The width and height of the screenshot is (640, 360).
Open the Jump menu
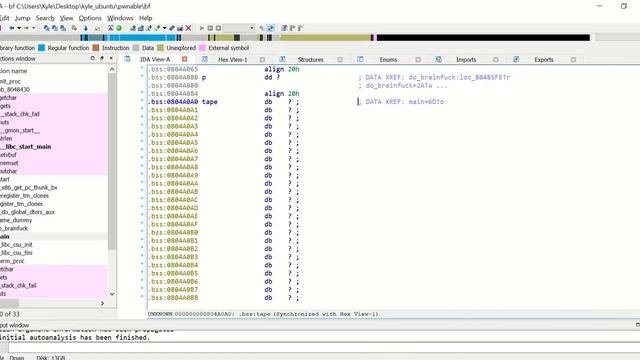pos(22,18)
